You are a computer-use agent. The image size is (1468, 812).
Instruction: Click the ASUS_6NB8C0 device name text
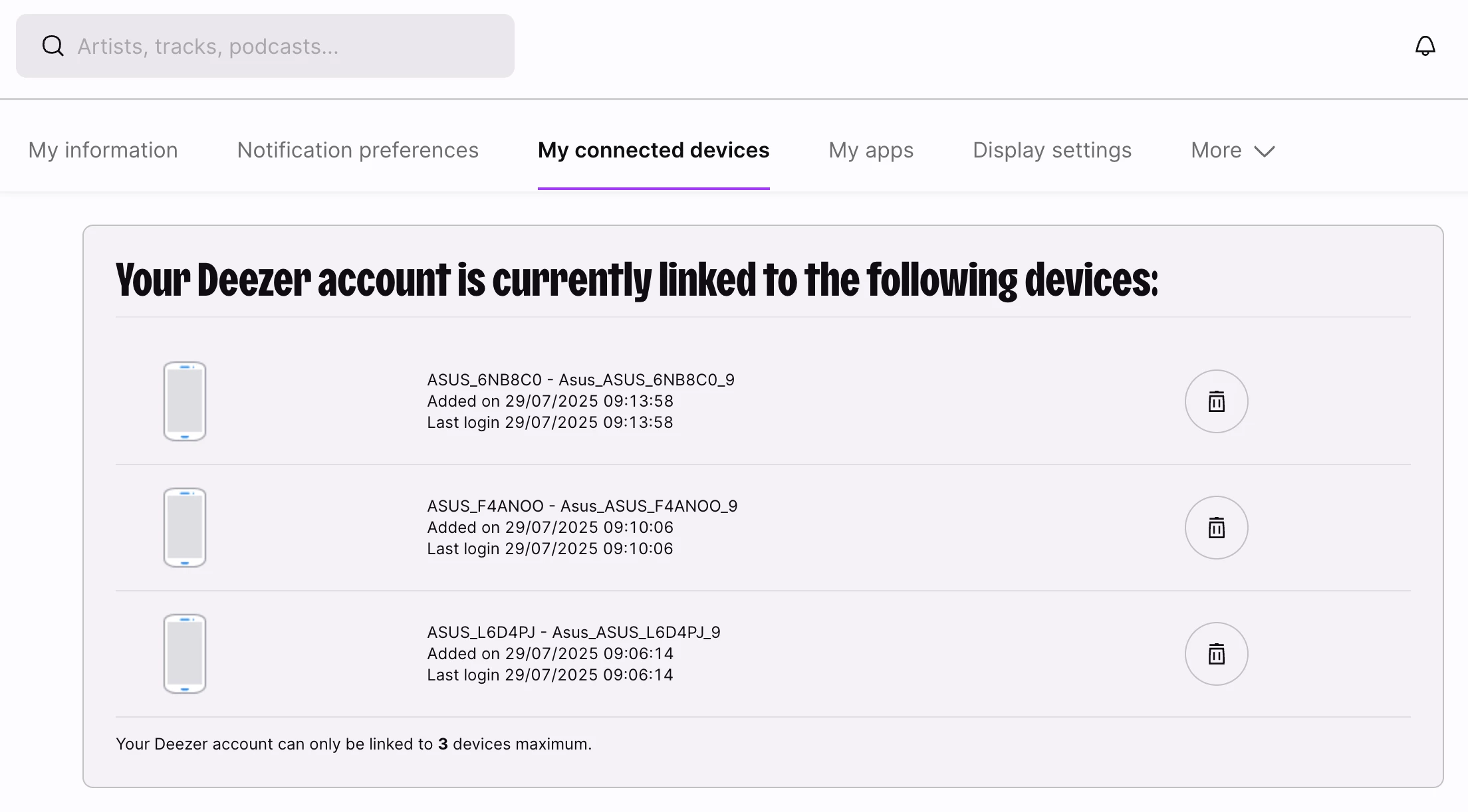580,379
